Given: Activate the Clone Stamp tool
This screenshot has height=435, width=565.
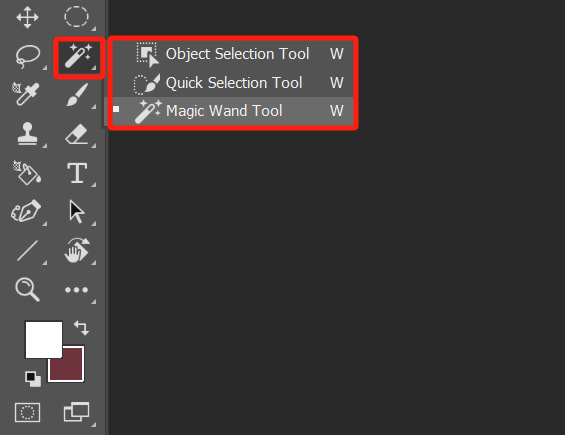Looking at the screenshot, I should (27, 134).
